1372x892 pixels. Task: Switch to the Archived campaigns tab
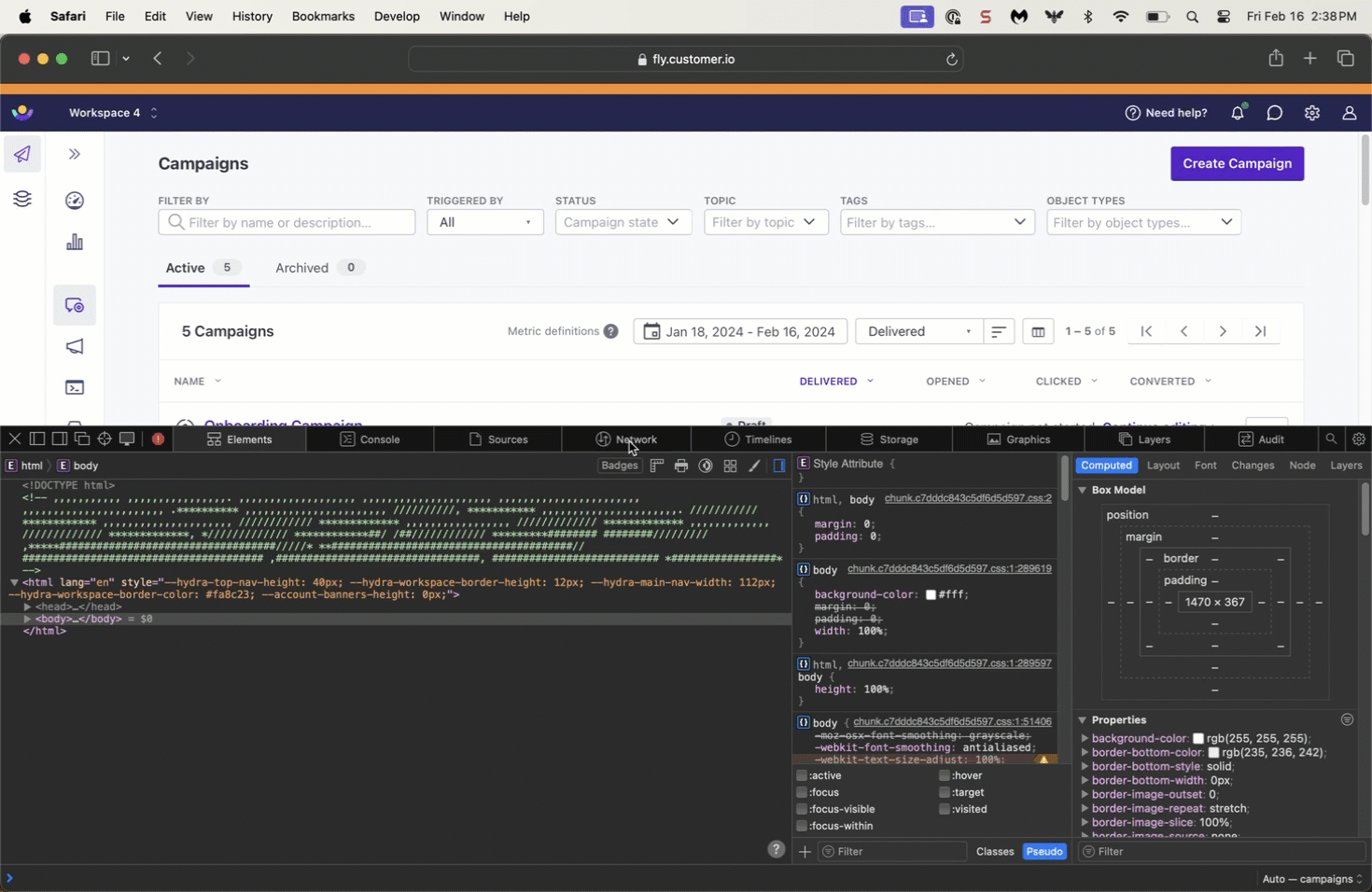(x=319, y=268)
